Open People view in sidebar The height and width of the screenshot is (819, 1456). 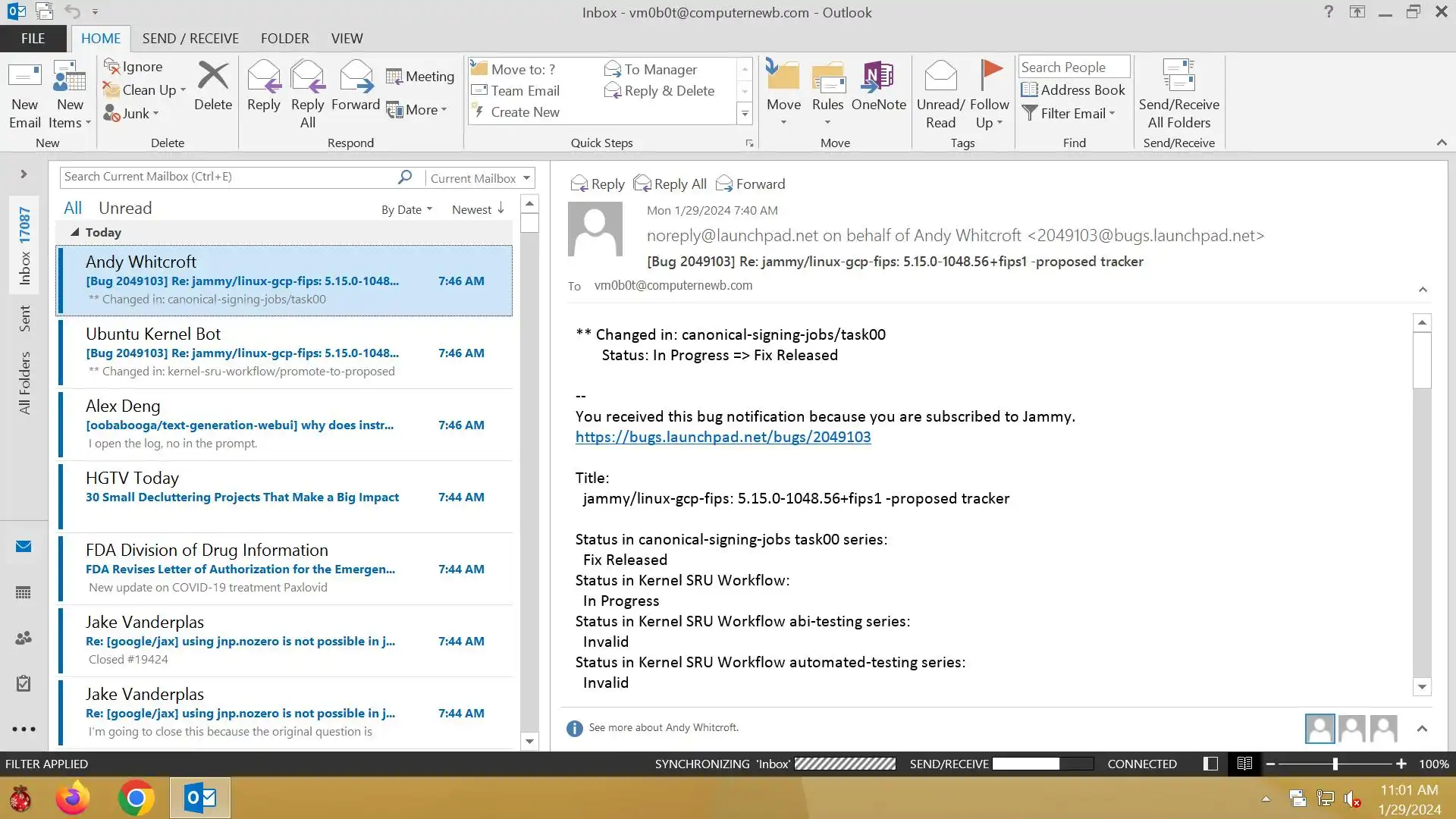24,638
